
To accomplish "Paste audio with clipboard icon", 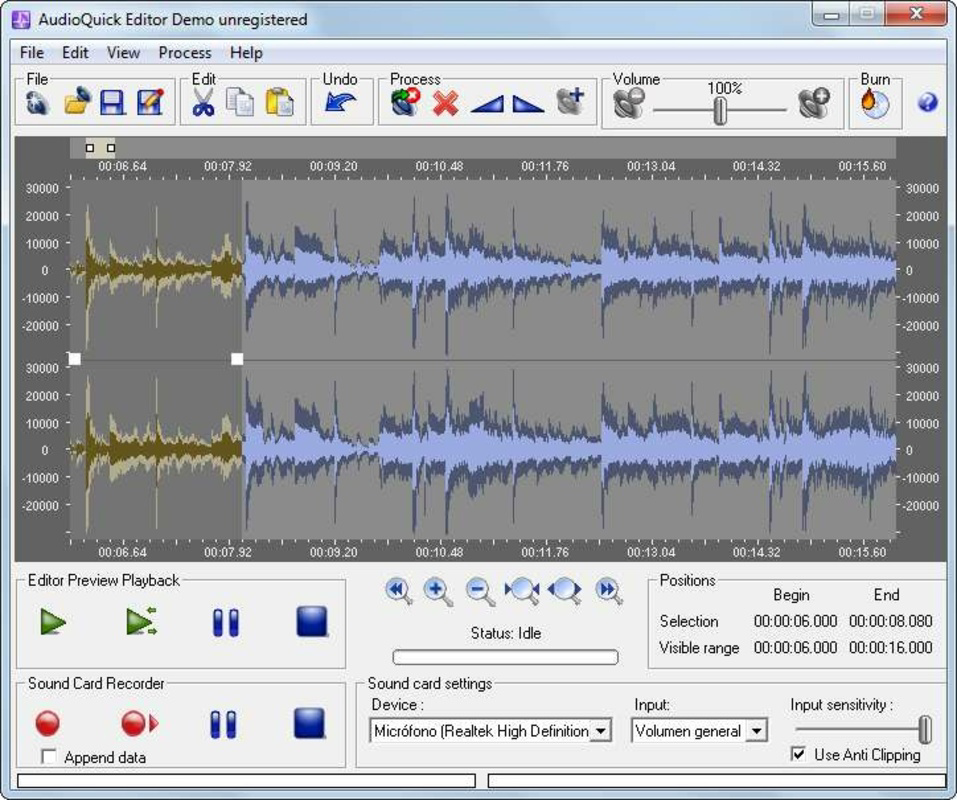I will tap(280, 103).
